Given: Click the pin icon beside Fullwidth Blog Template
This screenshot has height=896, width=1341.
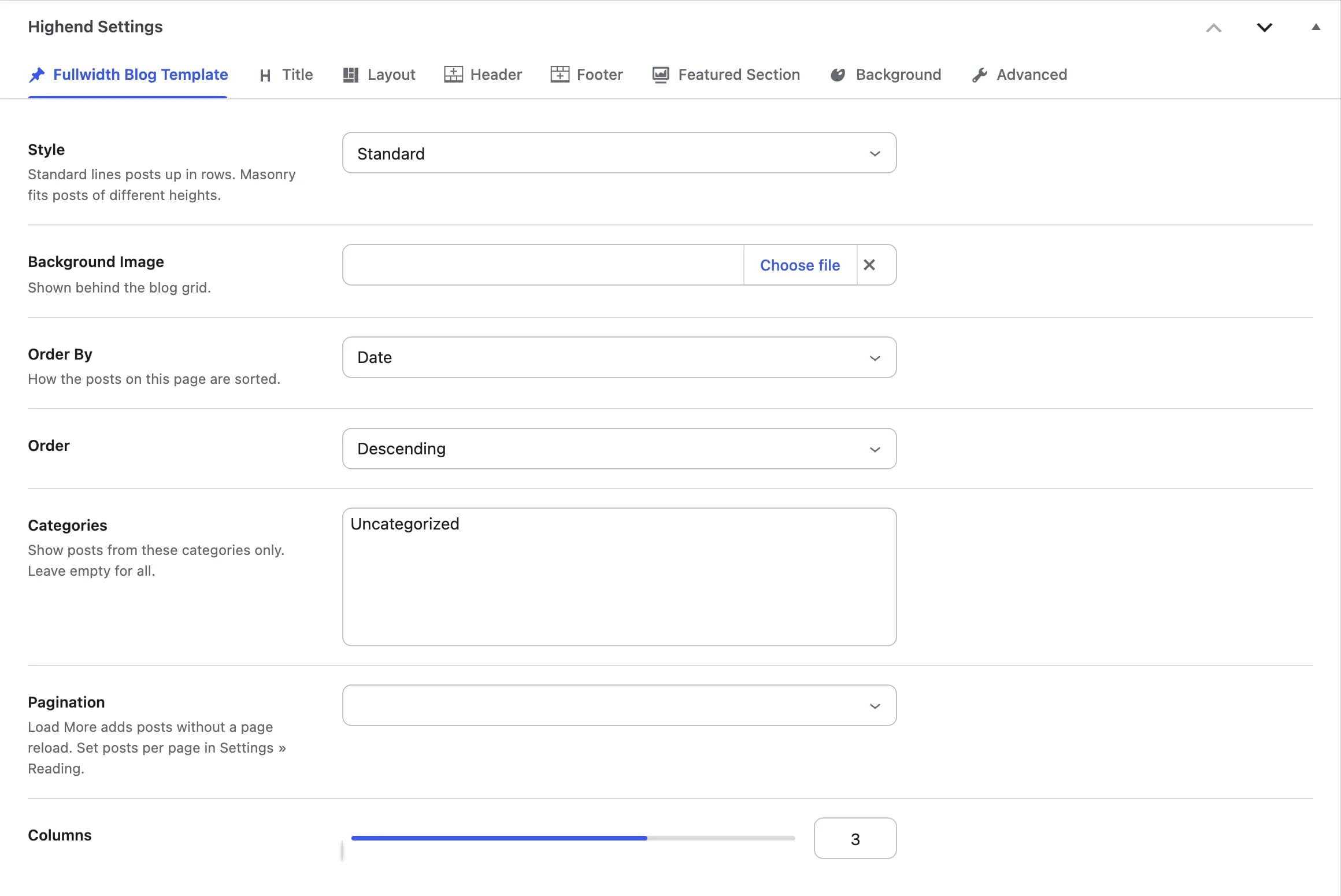Looking at the screenshot, I should click(x=37, y=75).
